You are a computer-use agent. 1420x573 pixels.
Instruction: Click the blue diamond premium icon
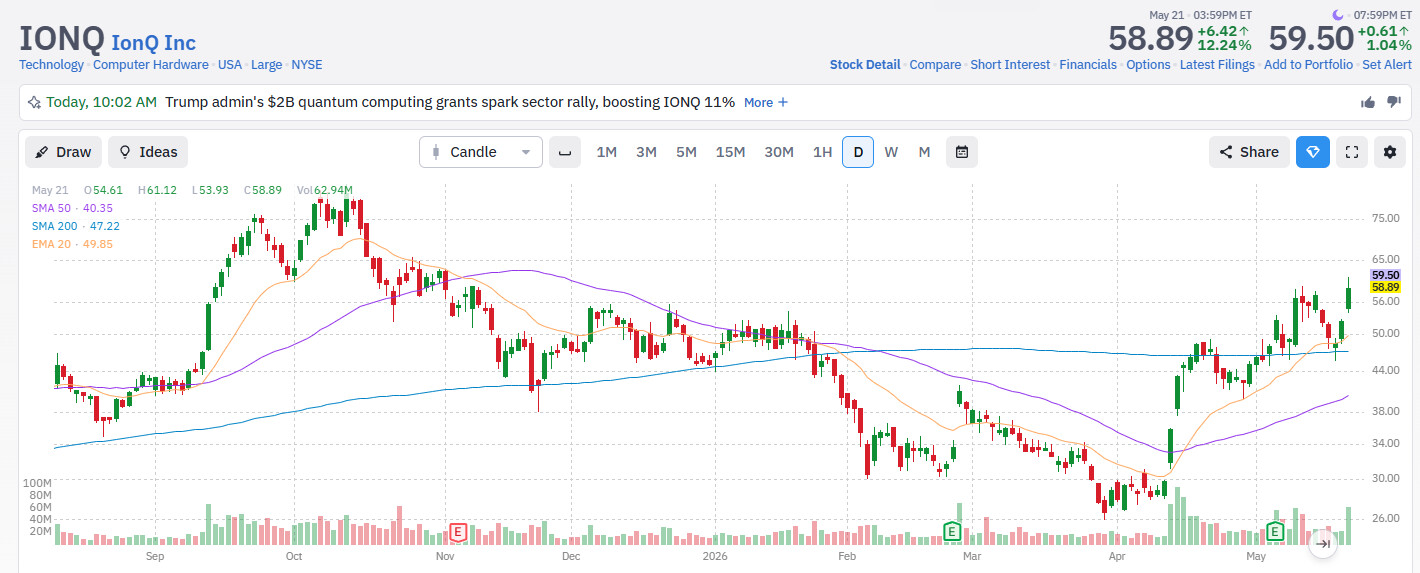1313,152
